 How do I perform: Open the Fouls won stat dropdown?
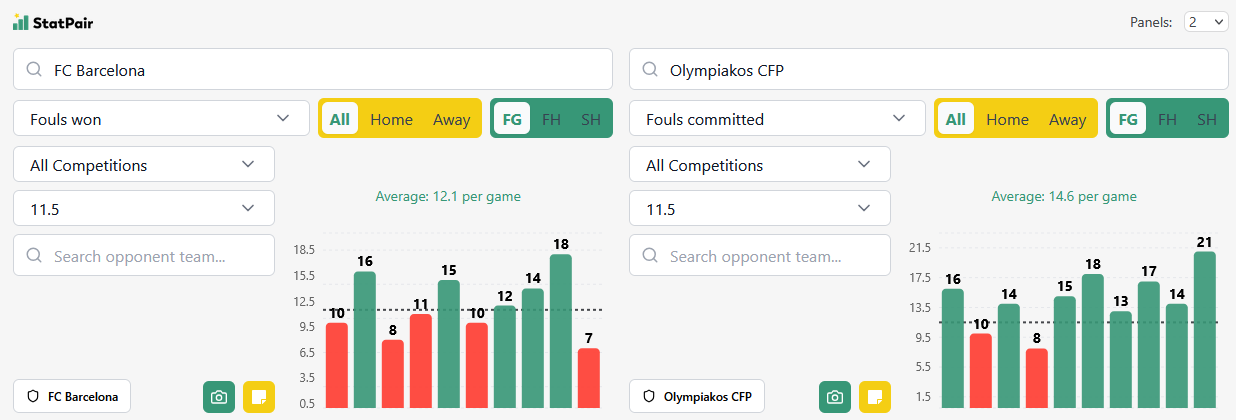tap(161, 119)
